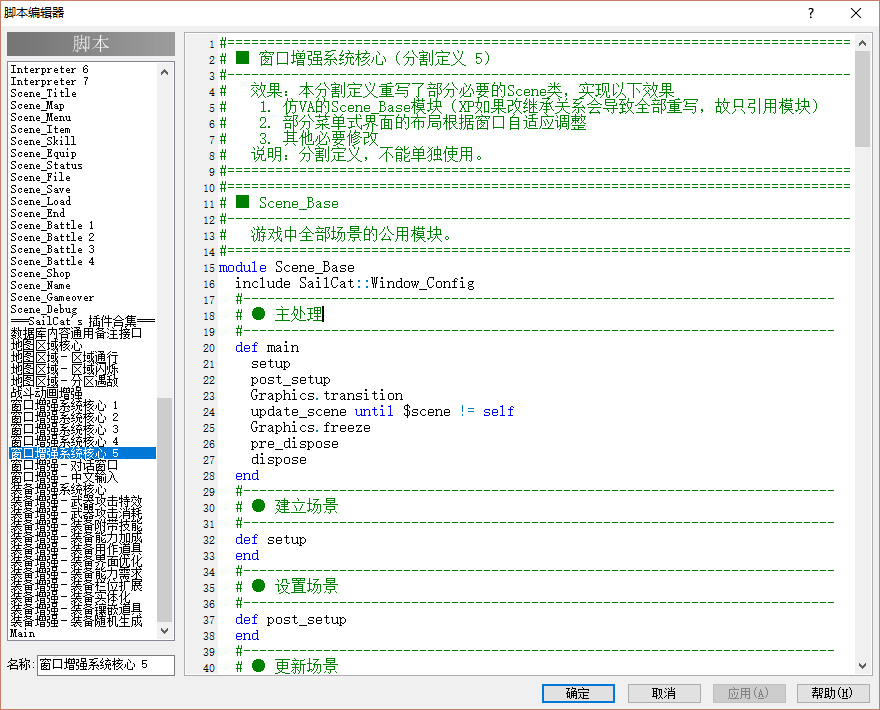This screenshot has width=880, height=710.
Task: Select Scene_Load script
Action: click(x=41, y=201)
